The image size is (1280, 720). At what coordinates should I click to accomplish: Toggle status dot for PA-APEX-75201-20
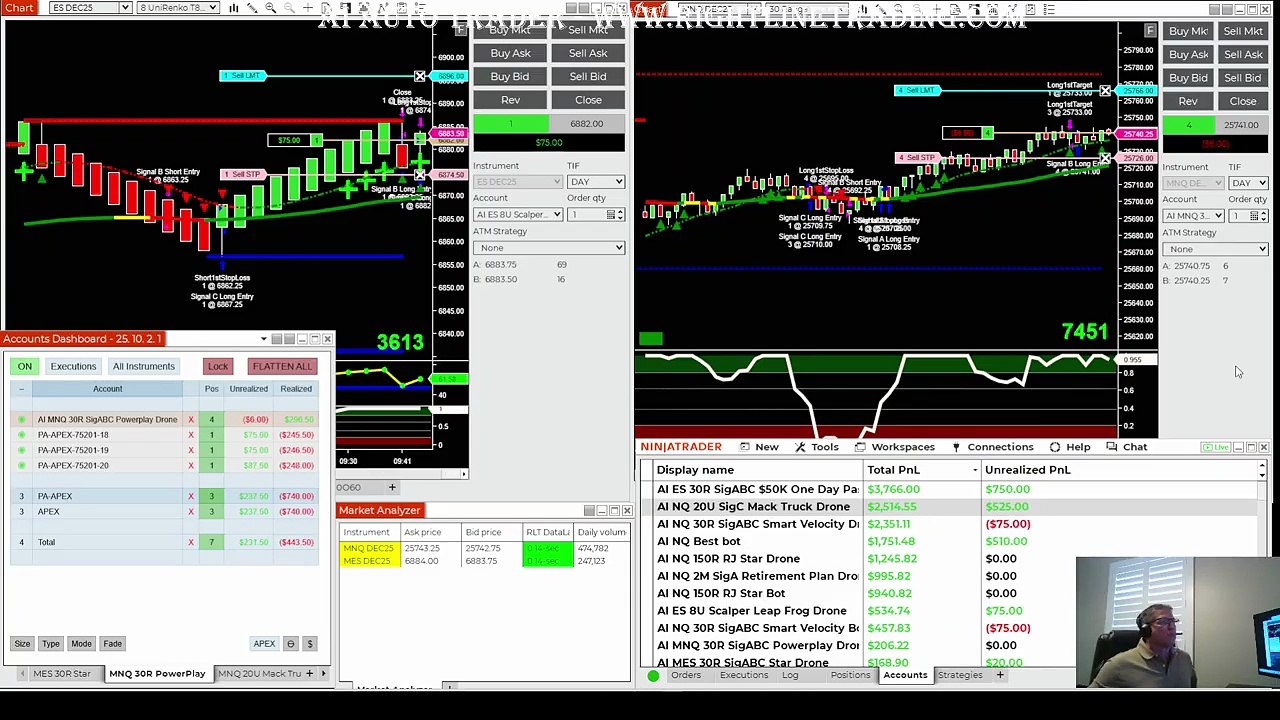click(x=22, y=465)
